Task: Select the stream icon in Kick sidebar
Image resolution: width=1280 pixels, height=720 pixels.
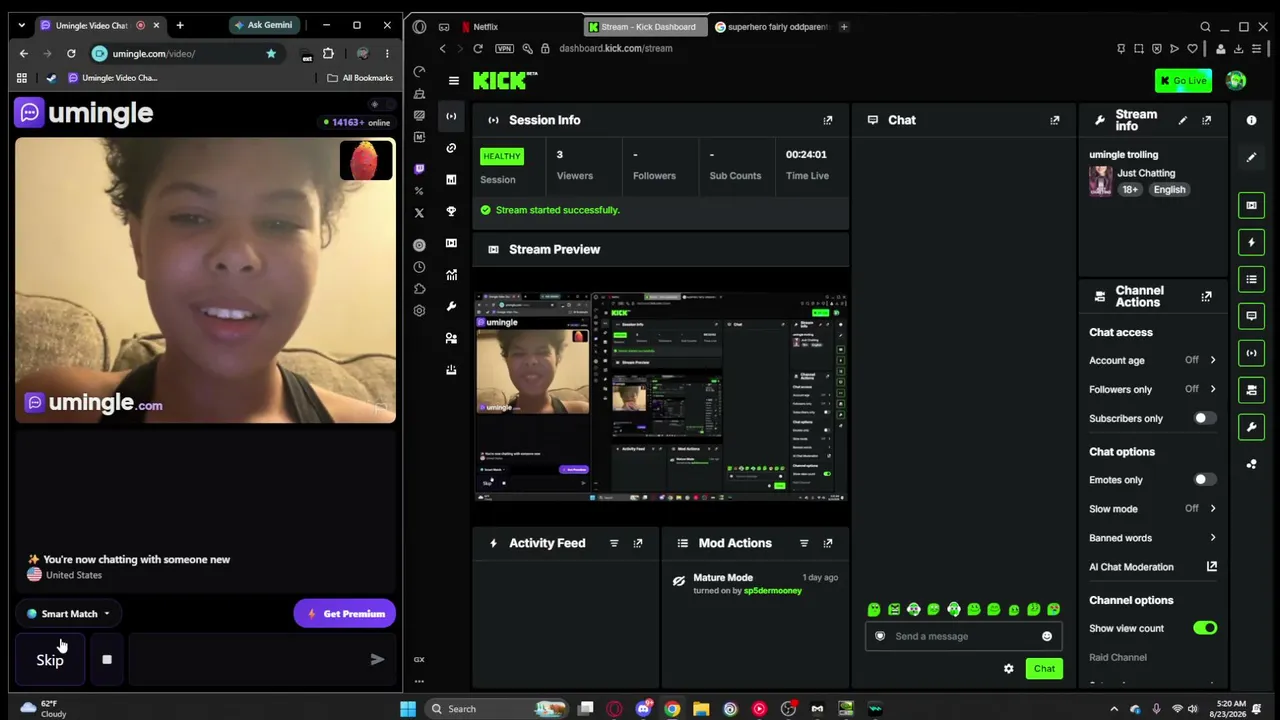Action: pyautogui.click(x=451, y=117)
